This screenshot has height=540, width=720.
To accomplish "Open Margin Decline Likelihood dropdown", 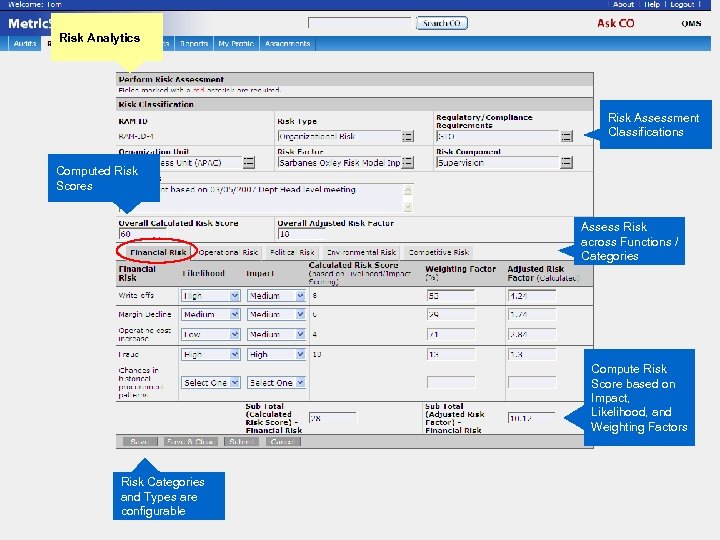I will click(211, 314).
